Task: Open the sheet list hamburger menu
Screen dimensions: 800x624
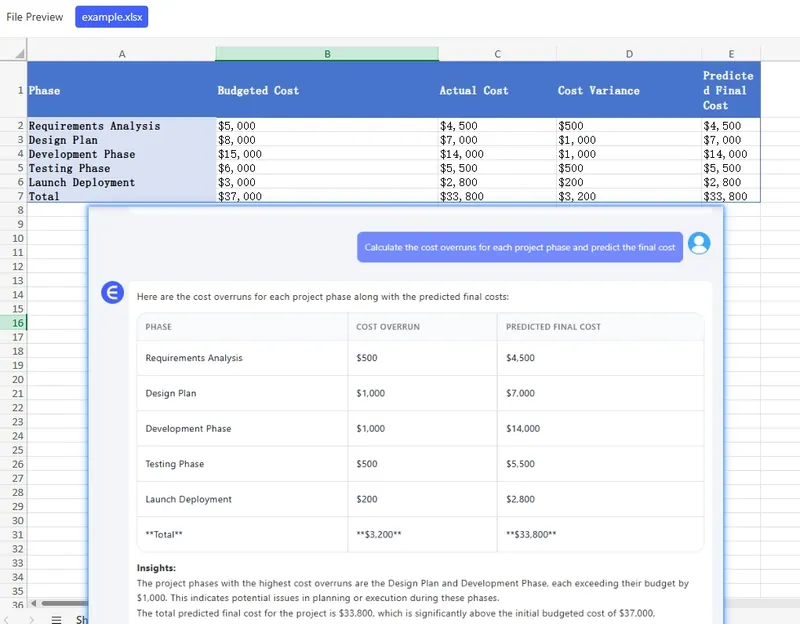Action: pos(56,619)
